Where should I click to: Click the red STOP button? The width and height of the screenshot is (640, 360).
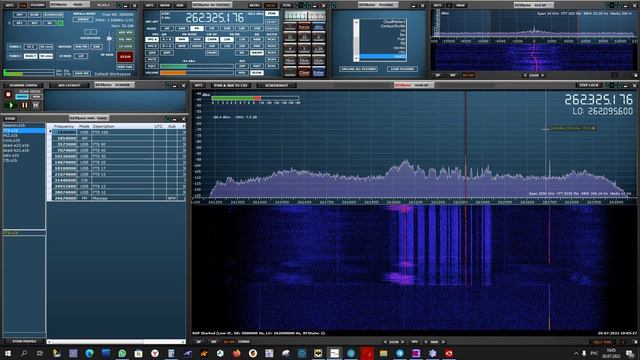pos(125,57)
